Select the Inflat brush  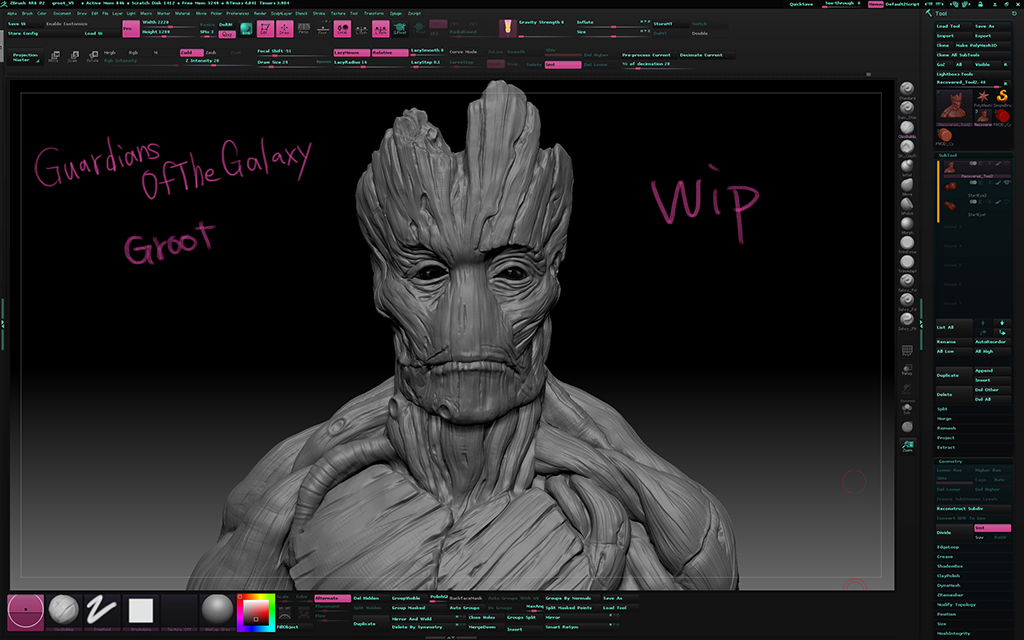[x=906, y=165]
